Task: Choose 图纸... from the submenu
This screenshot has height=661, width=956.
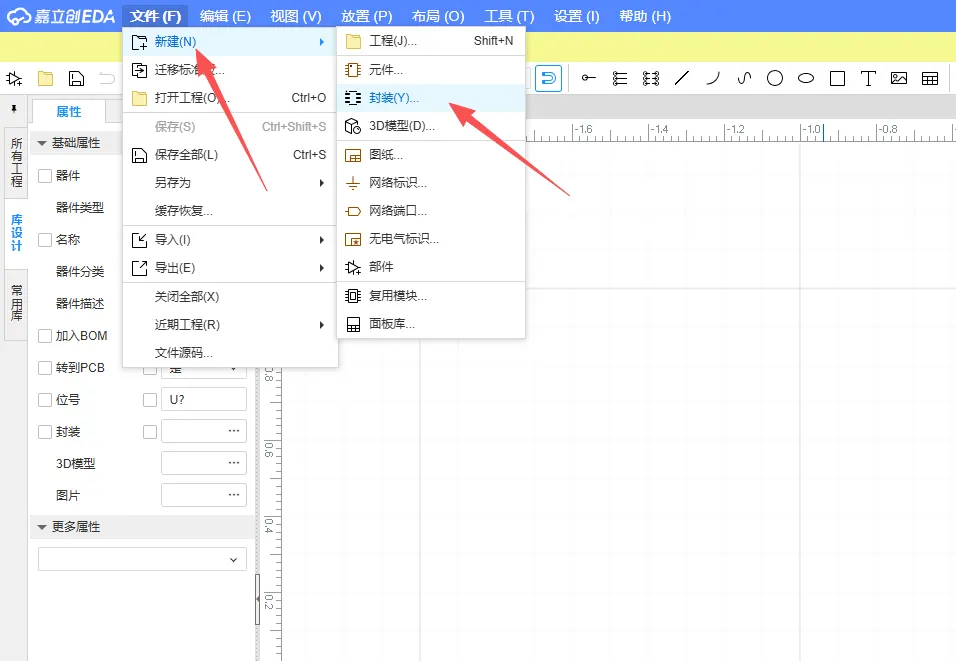Action: point(430,155)
